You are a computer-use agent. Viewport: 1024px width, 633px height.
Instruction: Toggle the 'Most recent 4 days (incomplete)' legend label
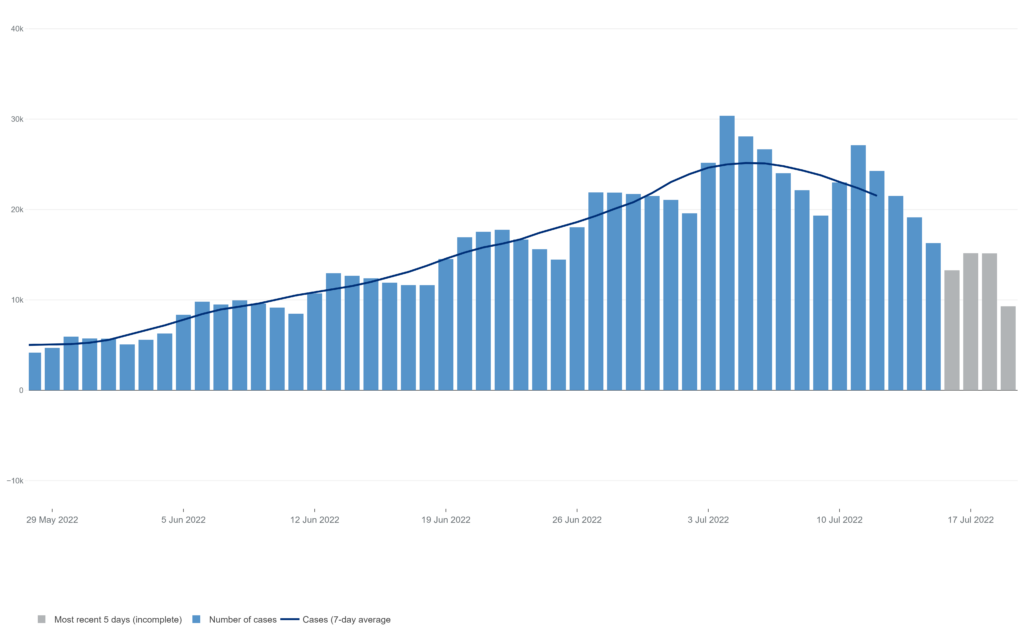117,619
